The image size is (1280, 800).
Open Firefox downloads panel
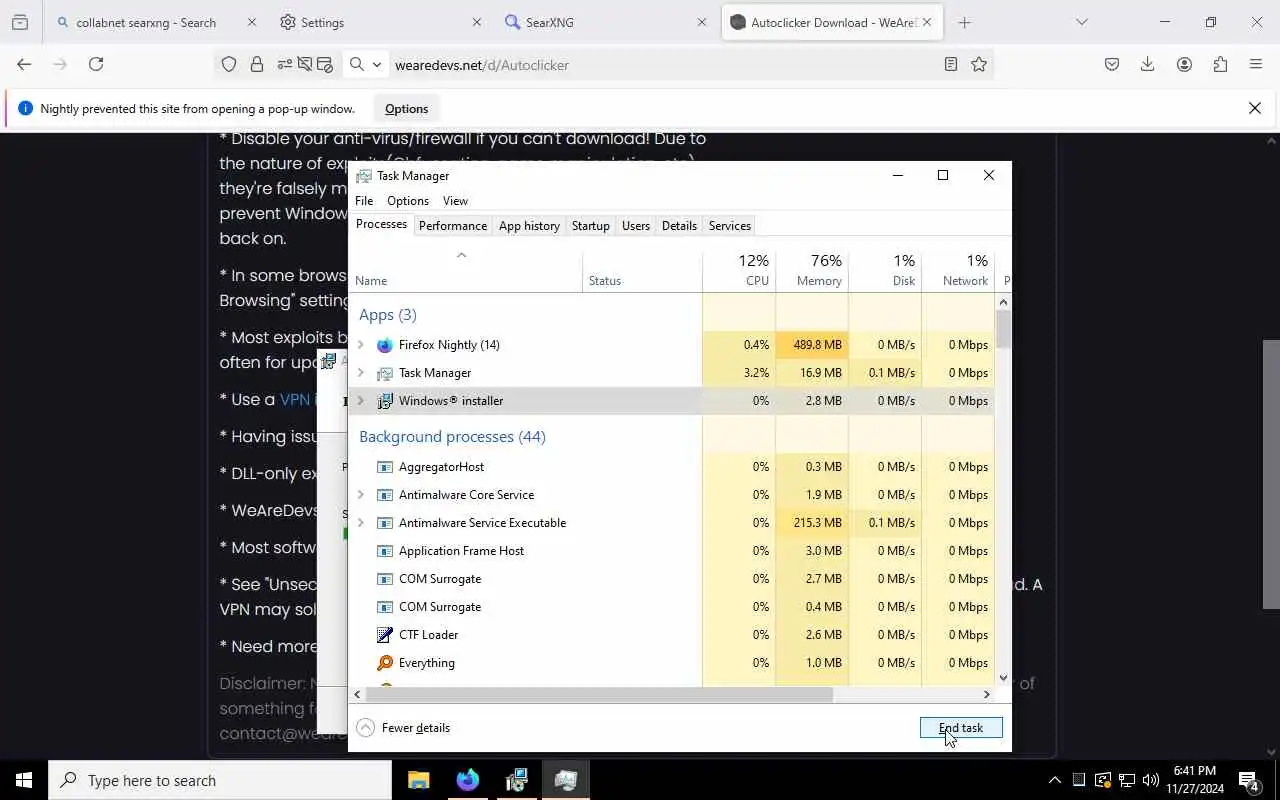pos(1148,64)
